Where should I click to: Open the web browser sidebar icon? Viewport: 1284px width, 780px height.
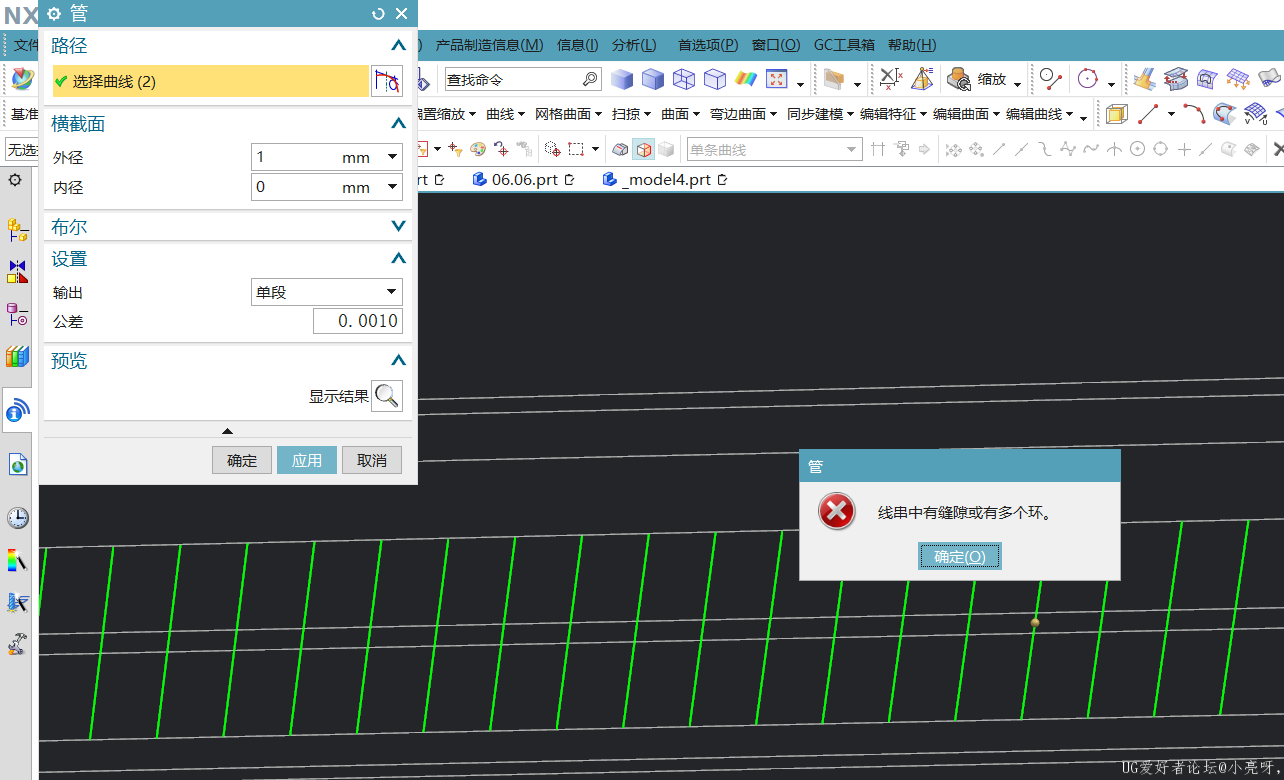(x=18, y=465)
